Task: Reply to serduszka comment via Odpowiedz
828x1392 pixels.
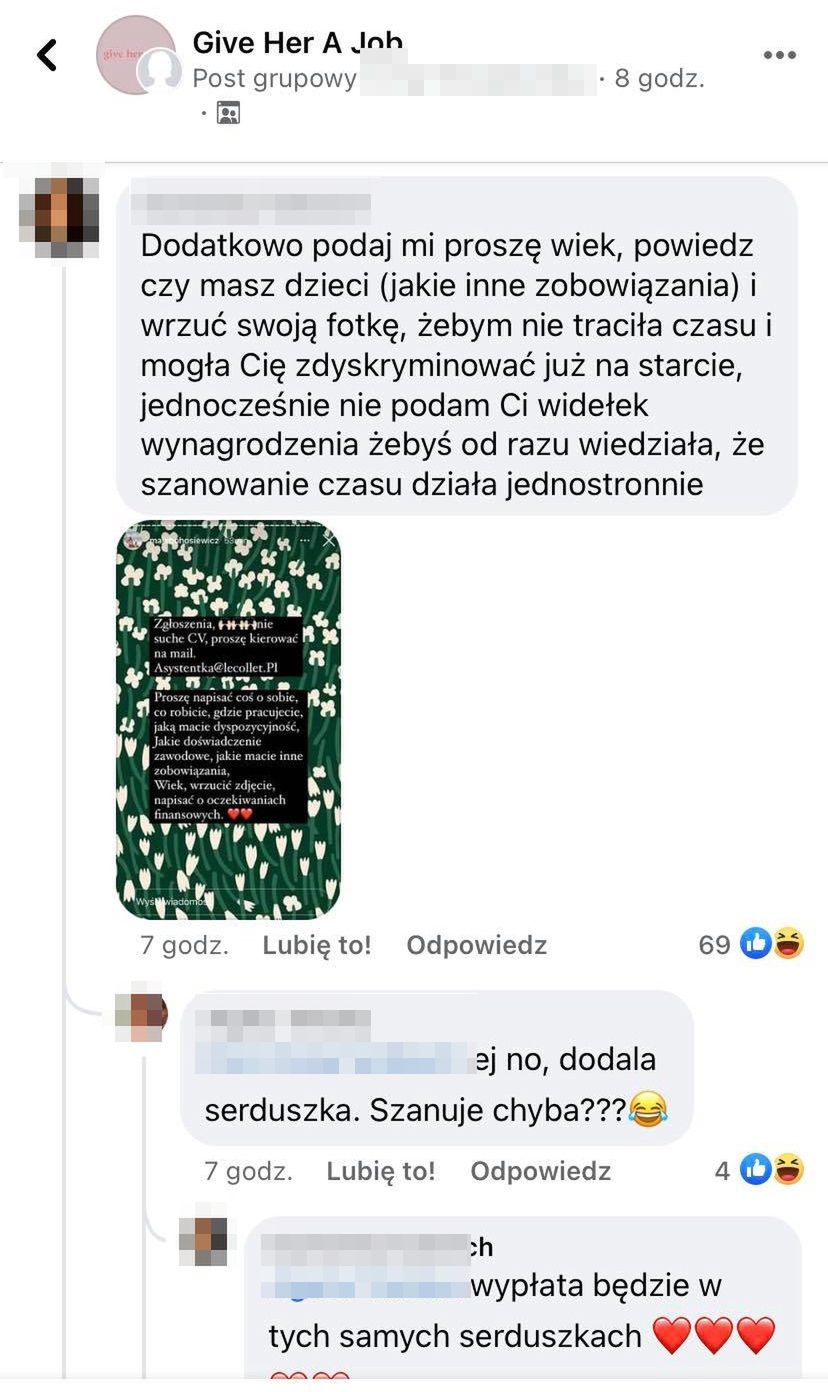Action: [541, 1170]
